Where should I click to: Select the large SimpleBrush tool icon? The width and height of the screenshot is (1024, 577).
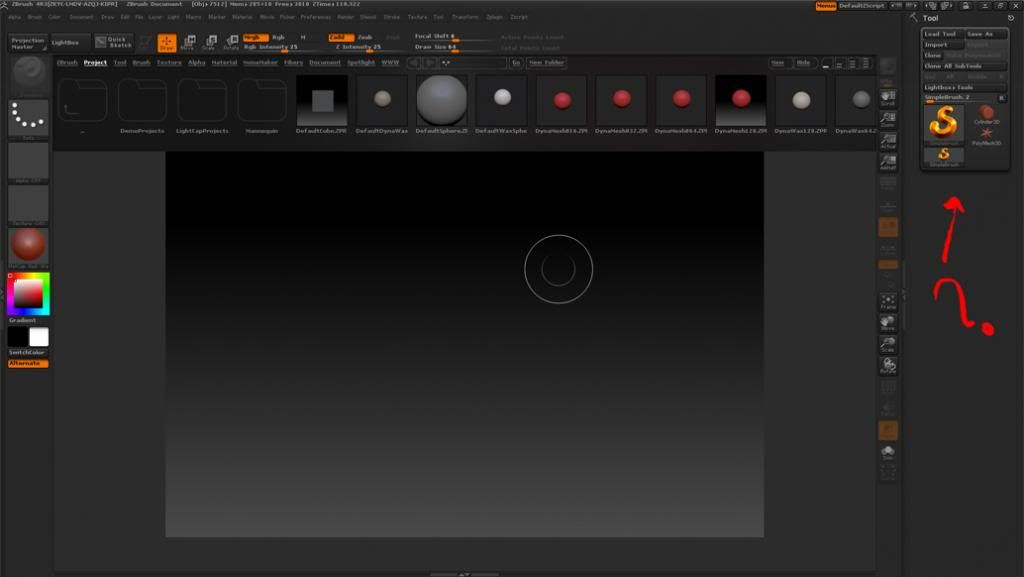tap(943, 123)
